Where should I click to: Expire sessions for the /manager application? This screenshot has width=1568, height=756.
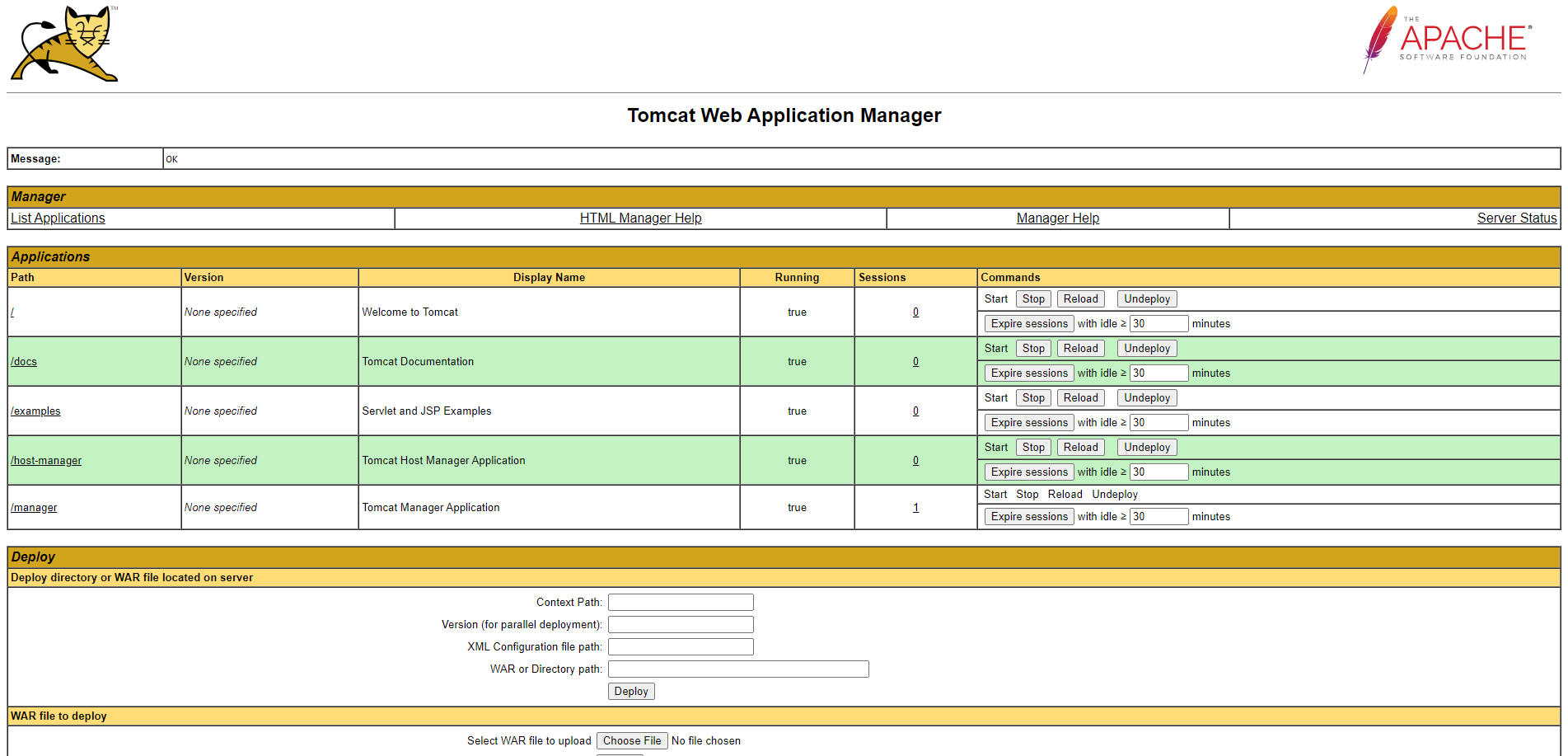pyautogui.click(x=1029, y=517)
